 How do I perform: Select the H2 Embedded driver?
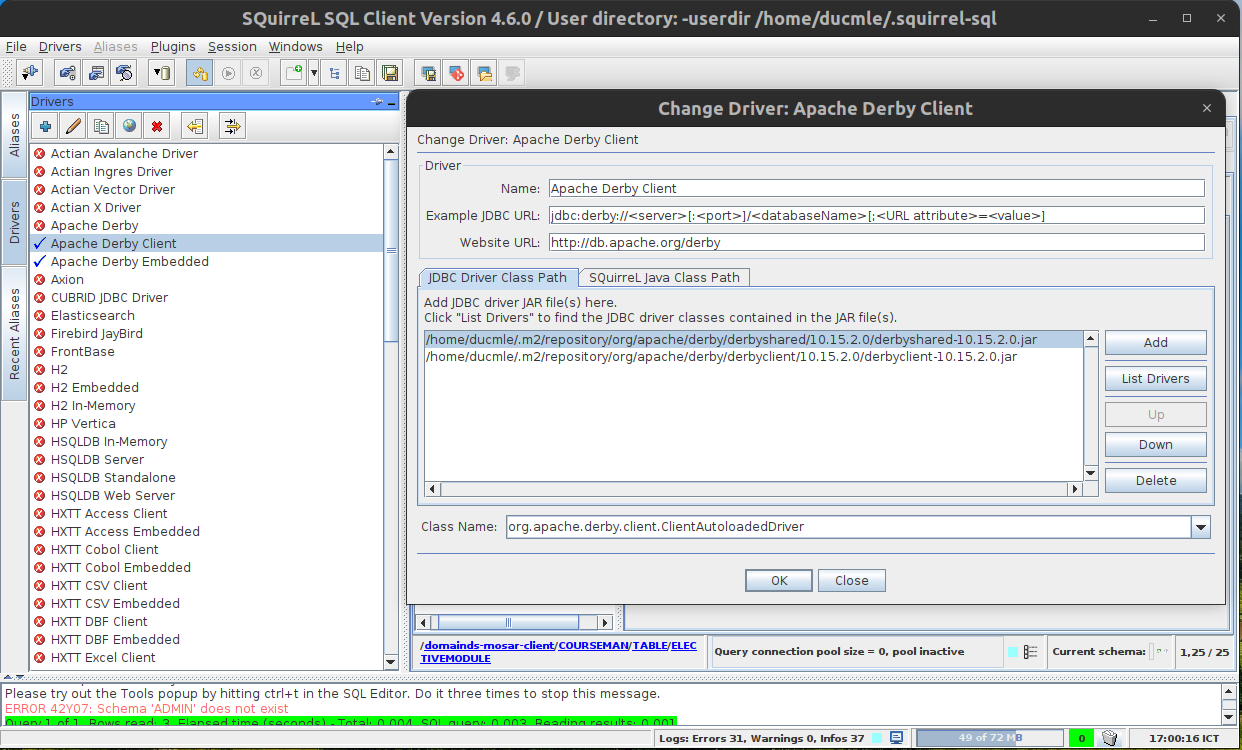[x=95, y=388]
